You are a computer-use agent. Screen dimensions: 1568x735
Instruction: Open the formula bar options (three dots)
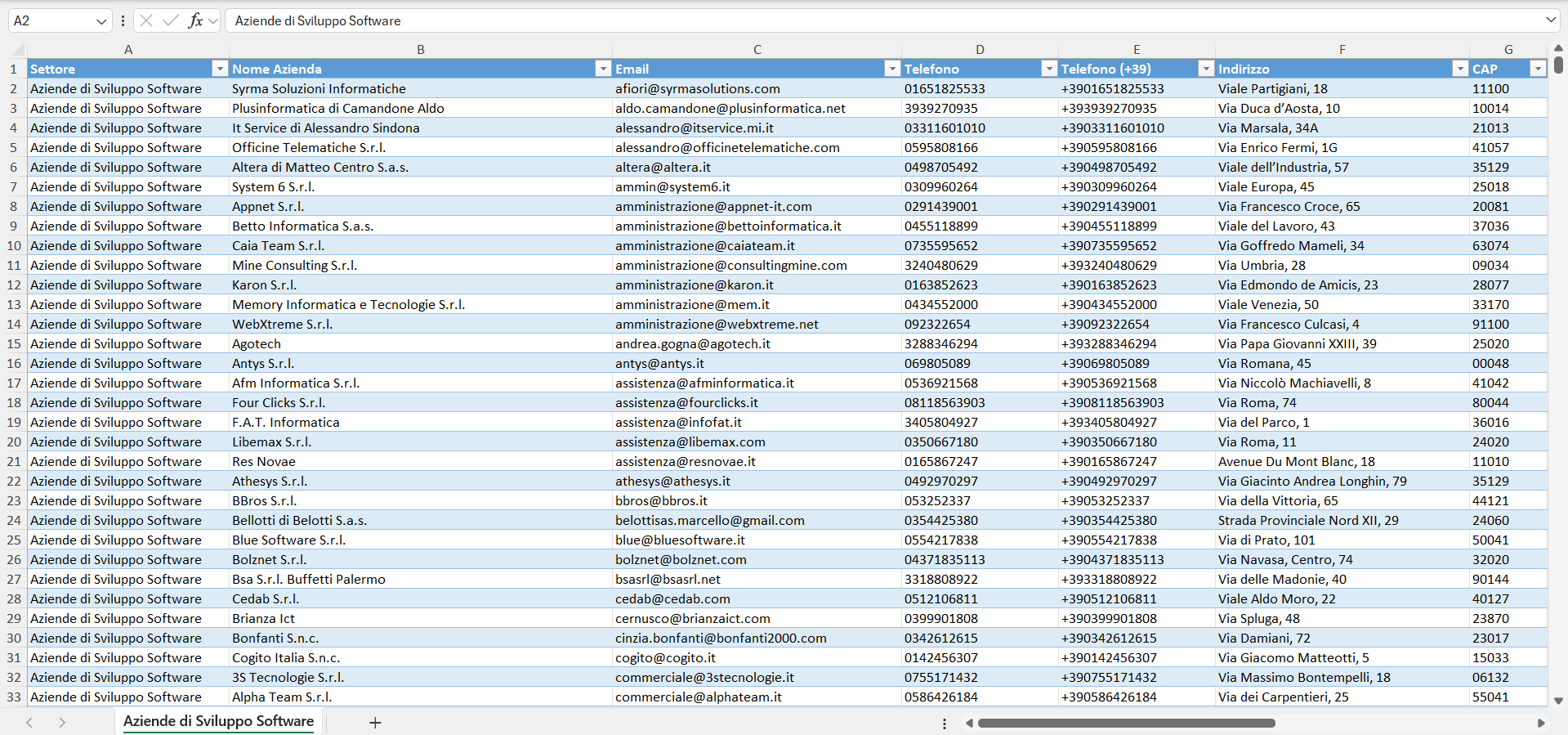123,20
